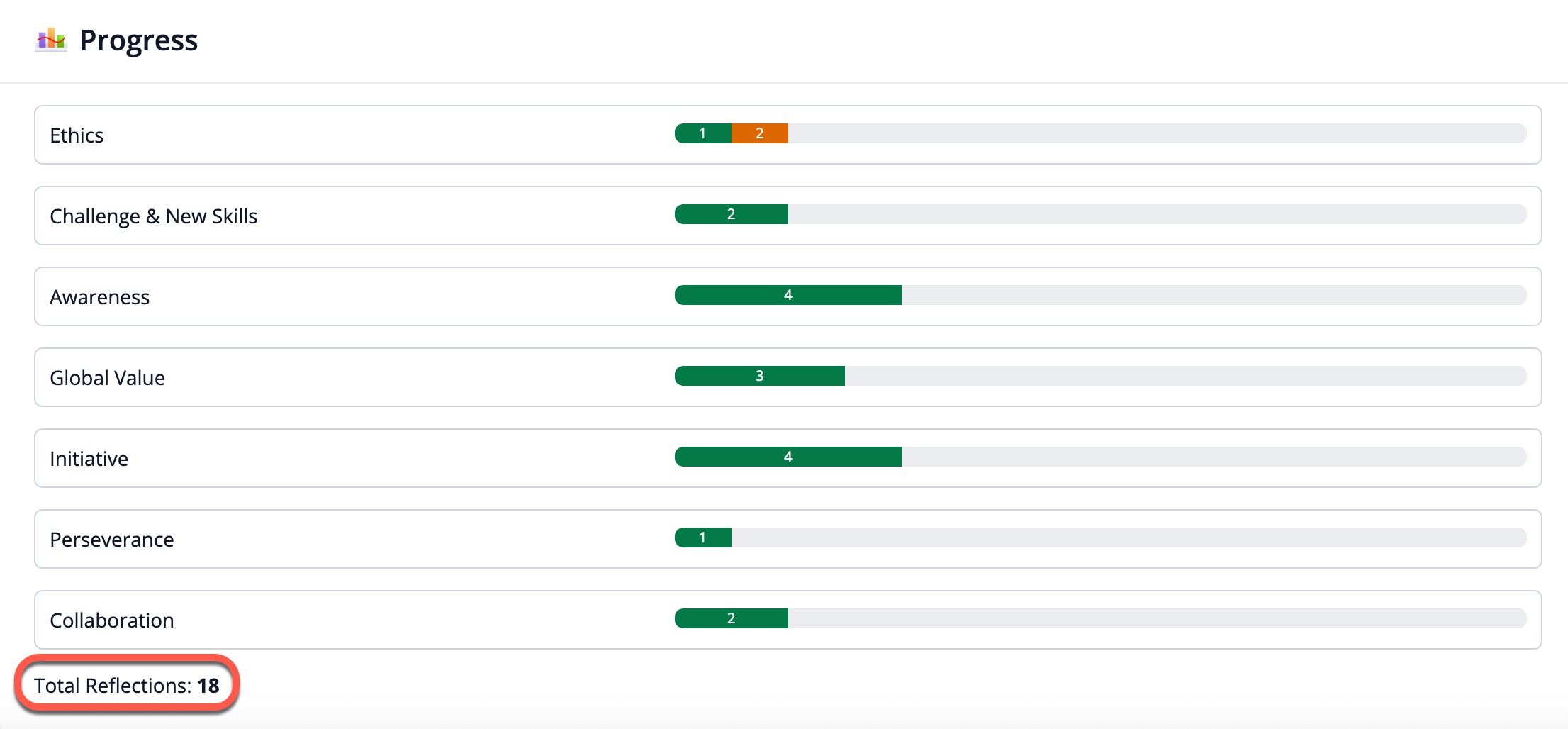Click the Initiative progress bar showing 4

pos(788,457)
